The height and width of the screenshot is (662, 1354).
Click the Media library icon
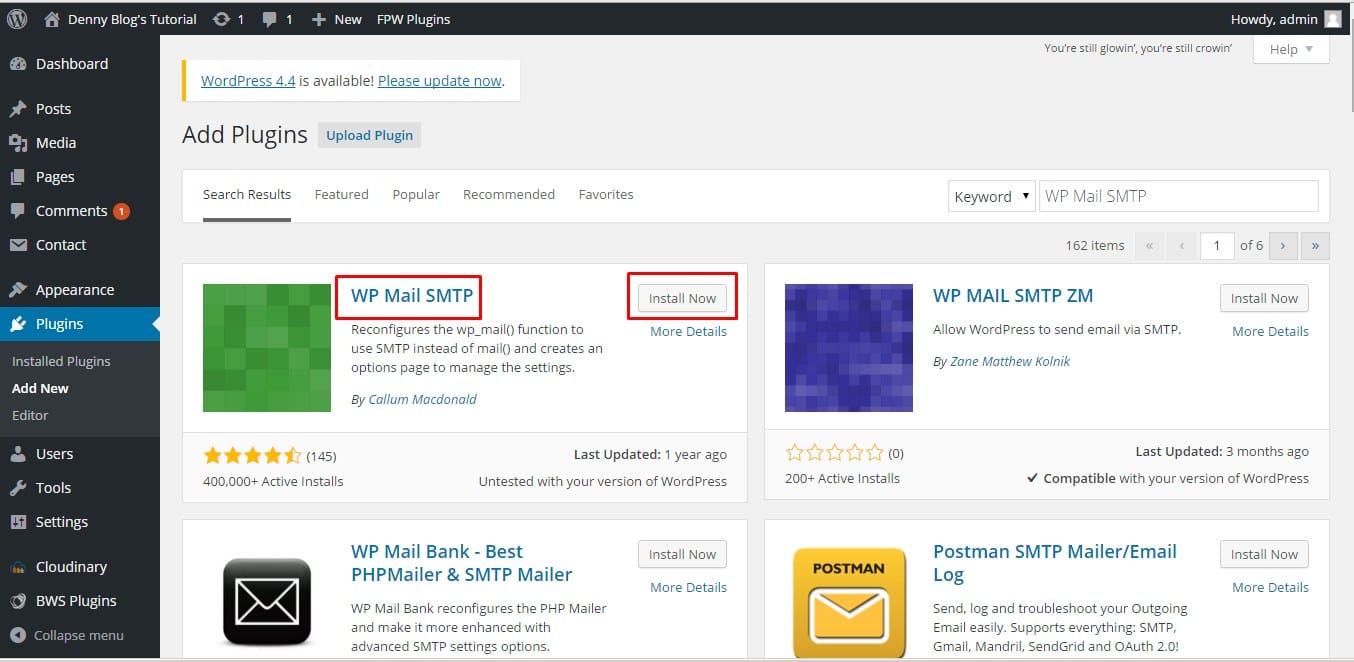[x=18, y=143]
